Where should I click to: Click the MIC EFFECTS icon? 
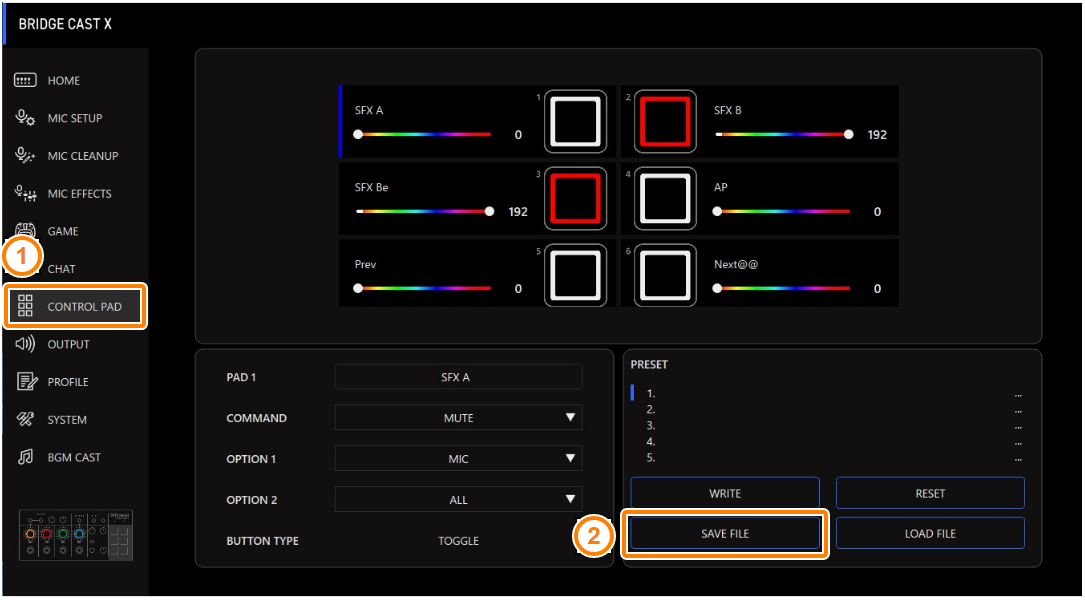pyautogui.click(x=25, y=194)
